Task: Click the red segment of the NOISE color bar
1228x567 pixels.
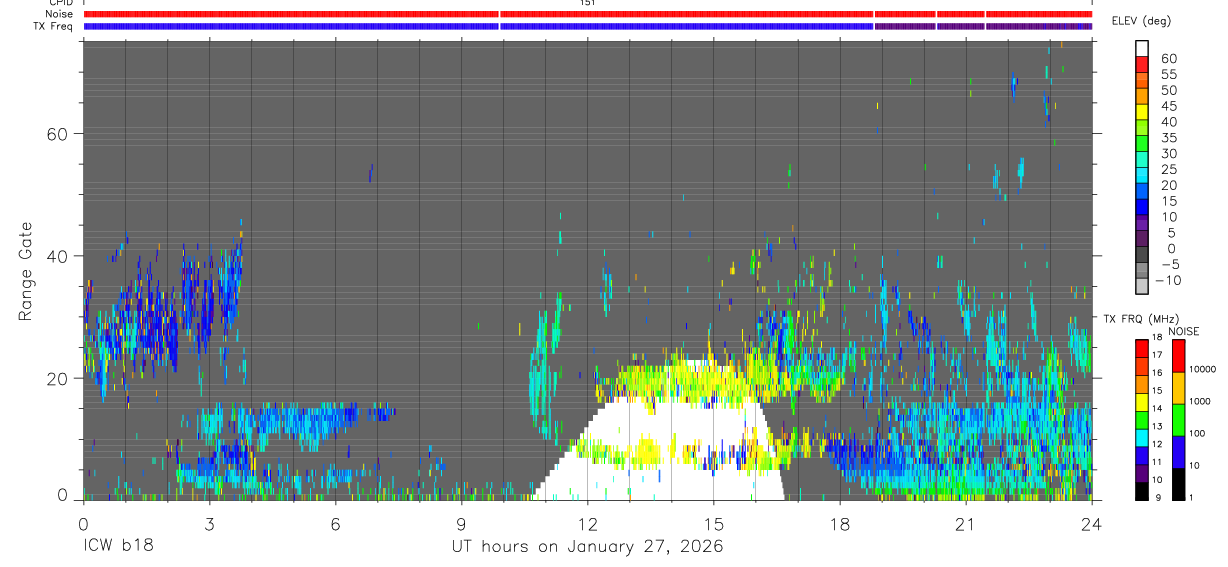Action: (x=1179, y=356)
